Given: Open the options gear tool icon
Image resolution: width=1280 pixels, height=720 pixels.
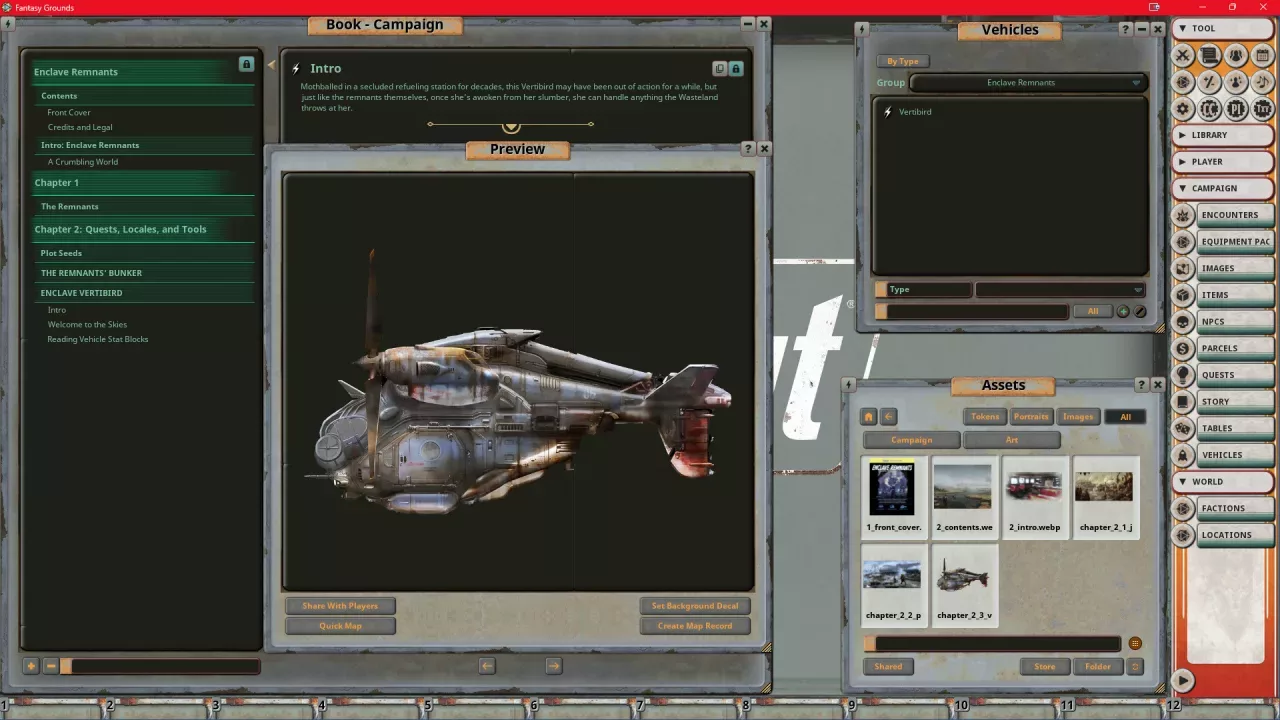Looking at the screenshot, I should pyautogui.click(x=1183, y=108).
